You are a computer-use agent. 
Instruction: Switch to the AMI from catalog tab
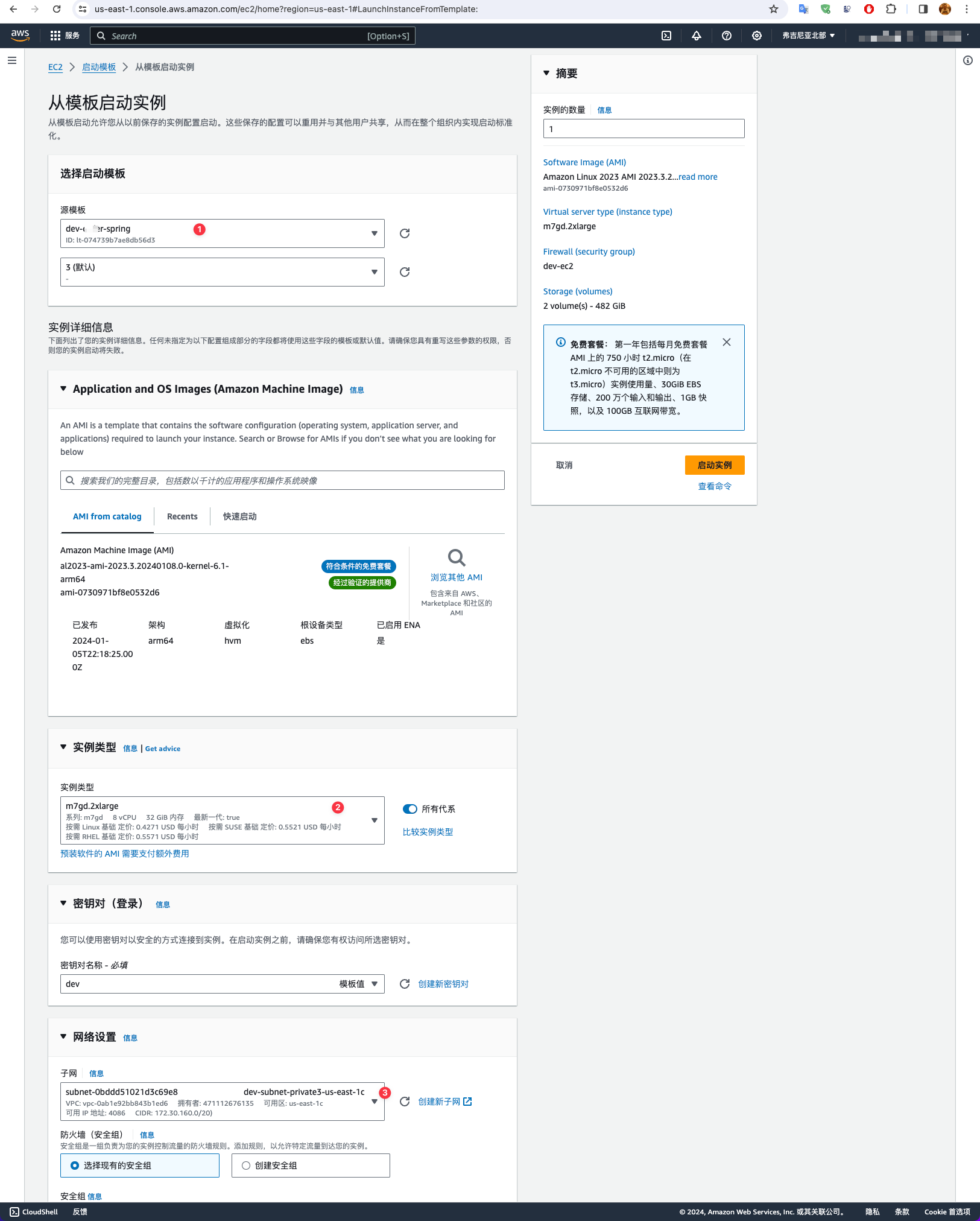[x=107, y=516]
